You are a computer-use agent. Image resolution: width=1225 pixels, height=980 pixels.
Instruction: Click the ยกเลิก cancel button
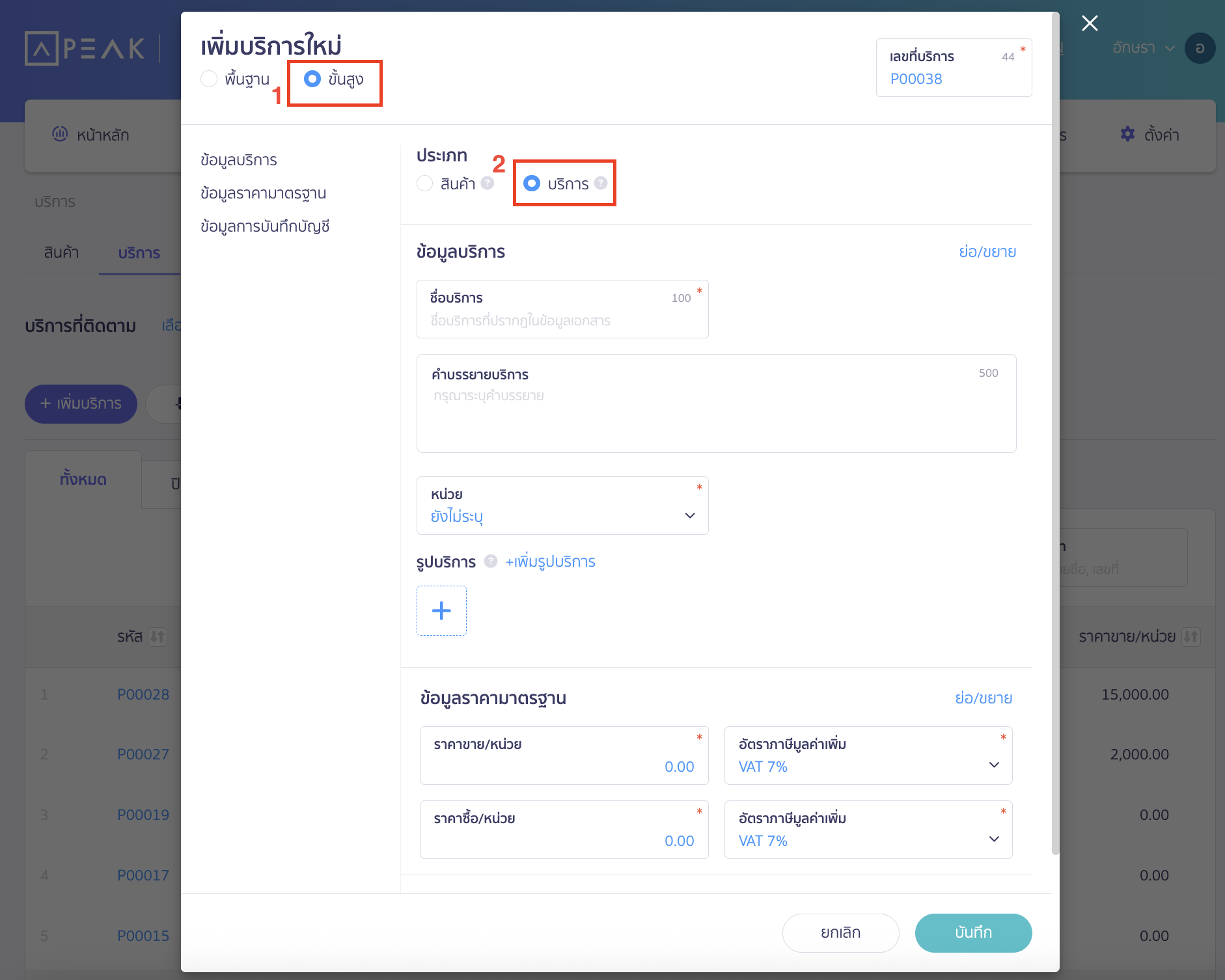(x=840, y=932)
